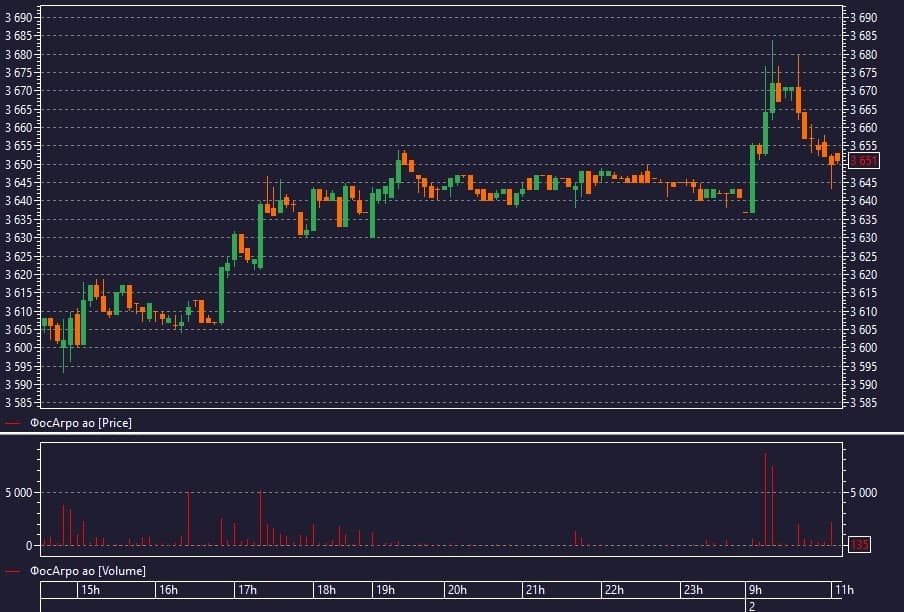Click the 0 label on volume scale
904x612 pixels.
click(29, 545)
